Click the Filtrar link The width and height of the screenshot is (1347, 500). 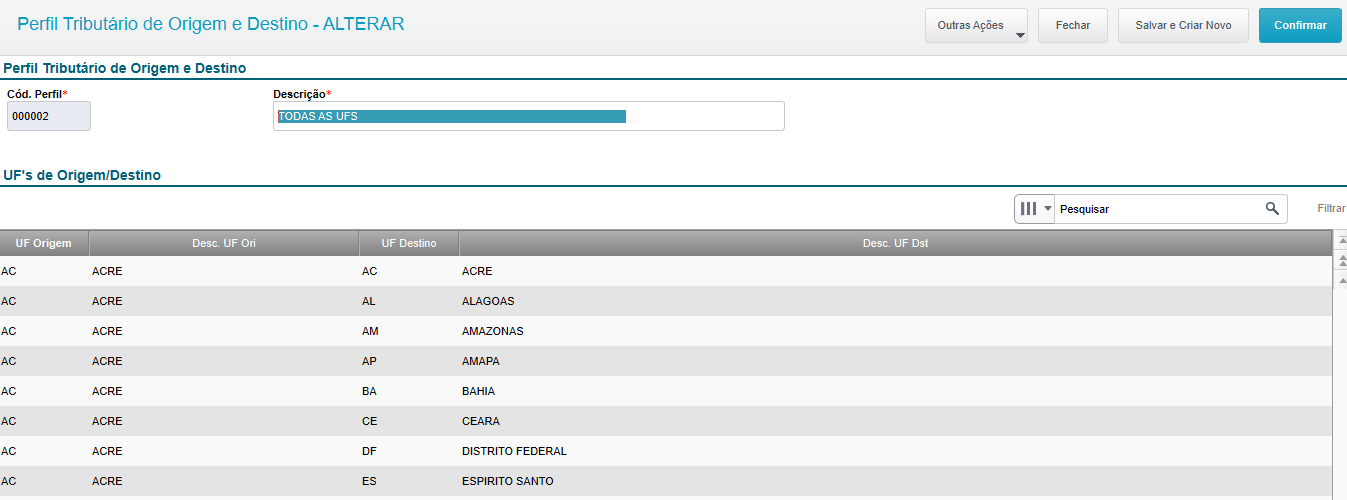click(x=1330, y=209)
